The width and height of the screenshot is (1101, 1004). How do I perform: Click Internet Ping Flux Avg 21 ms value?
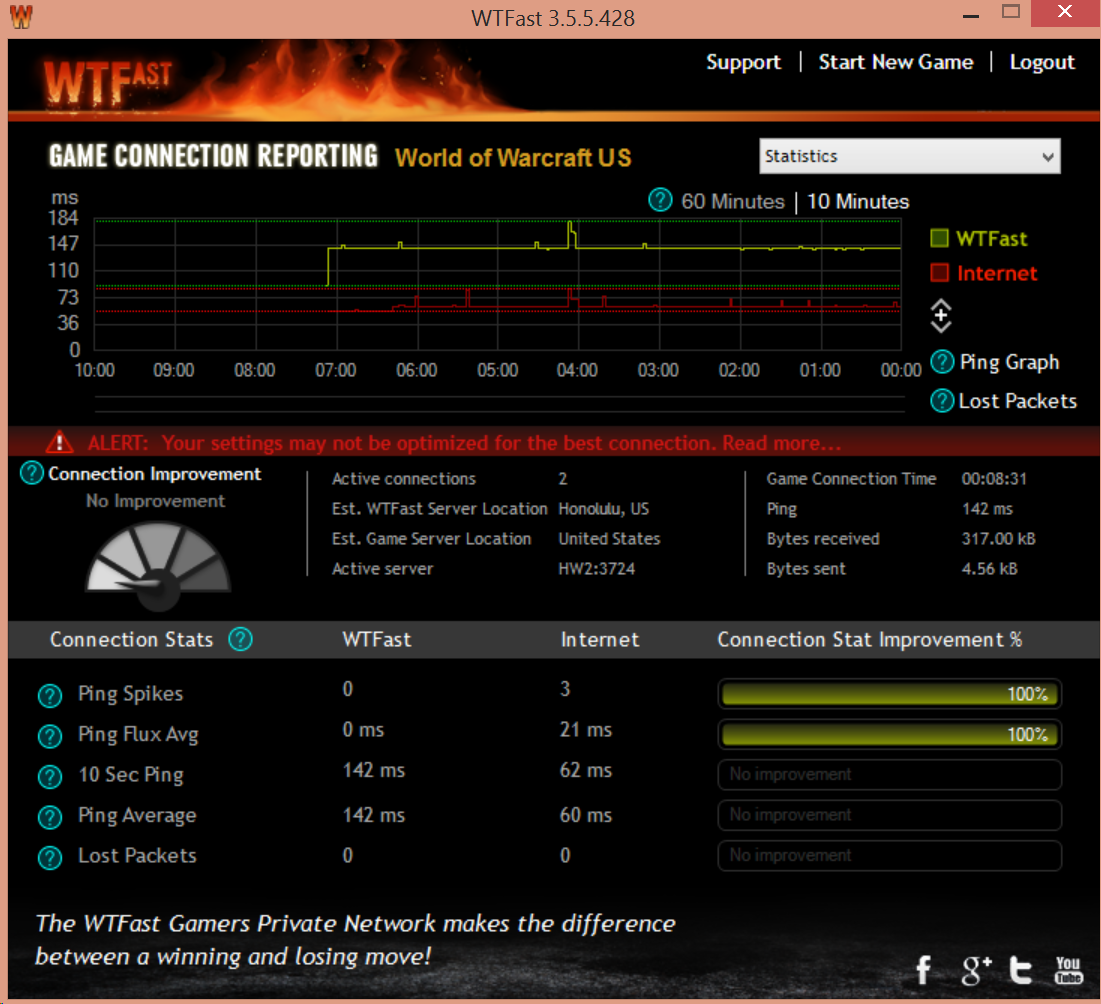(586, 730)
